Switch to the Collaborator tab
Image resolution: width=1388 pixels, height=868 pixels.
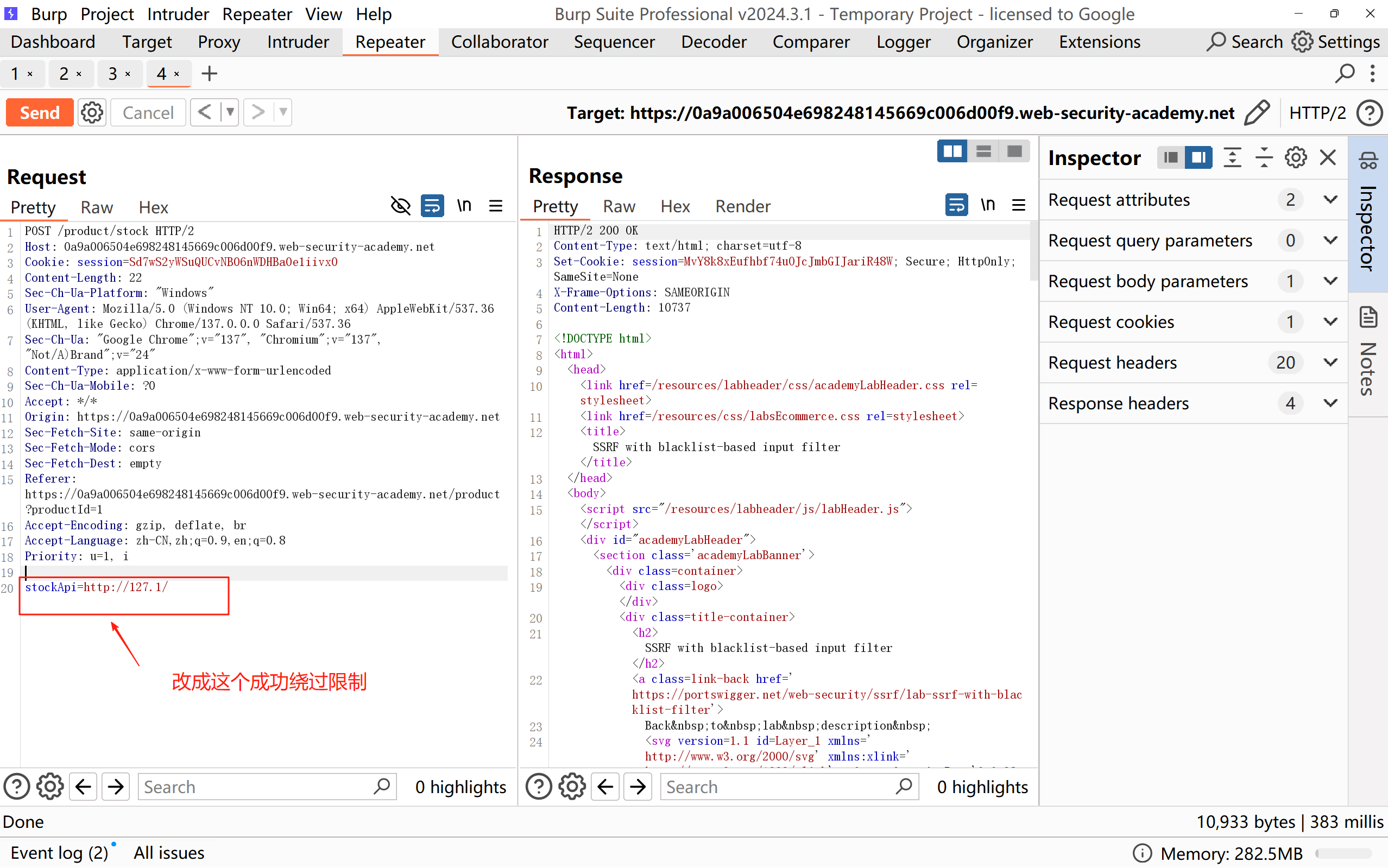499,42
